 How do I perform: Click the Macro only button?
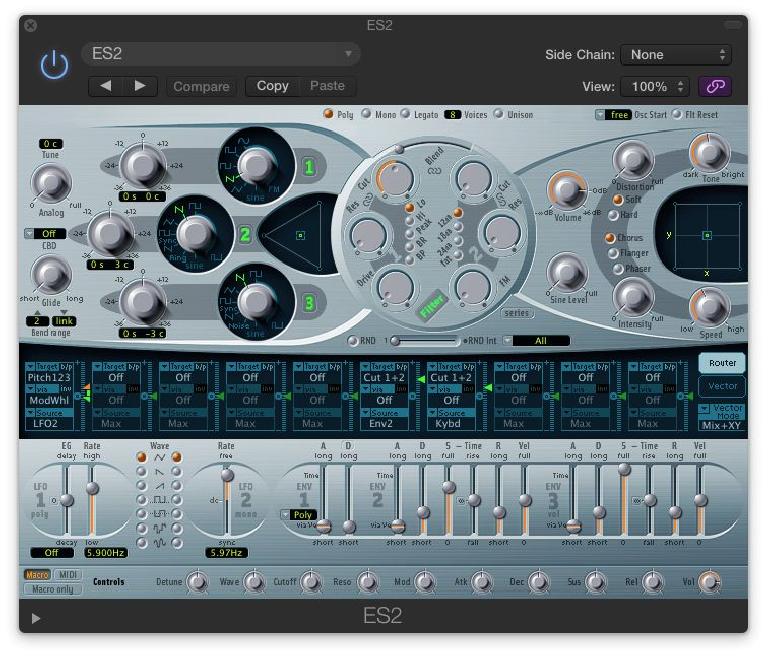point(52,589)
